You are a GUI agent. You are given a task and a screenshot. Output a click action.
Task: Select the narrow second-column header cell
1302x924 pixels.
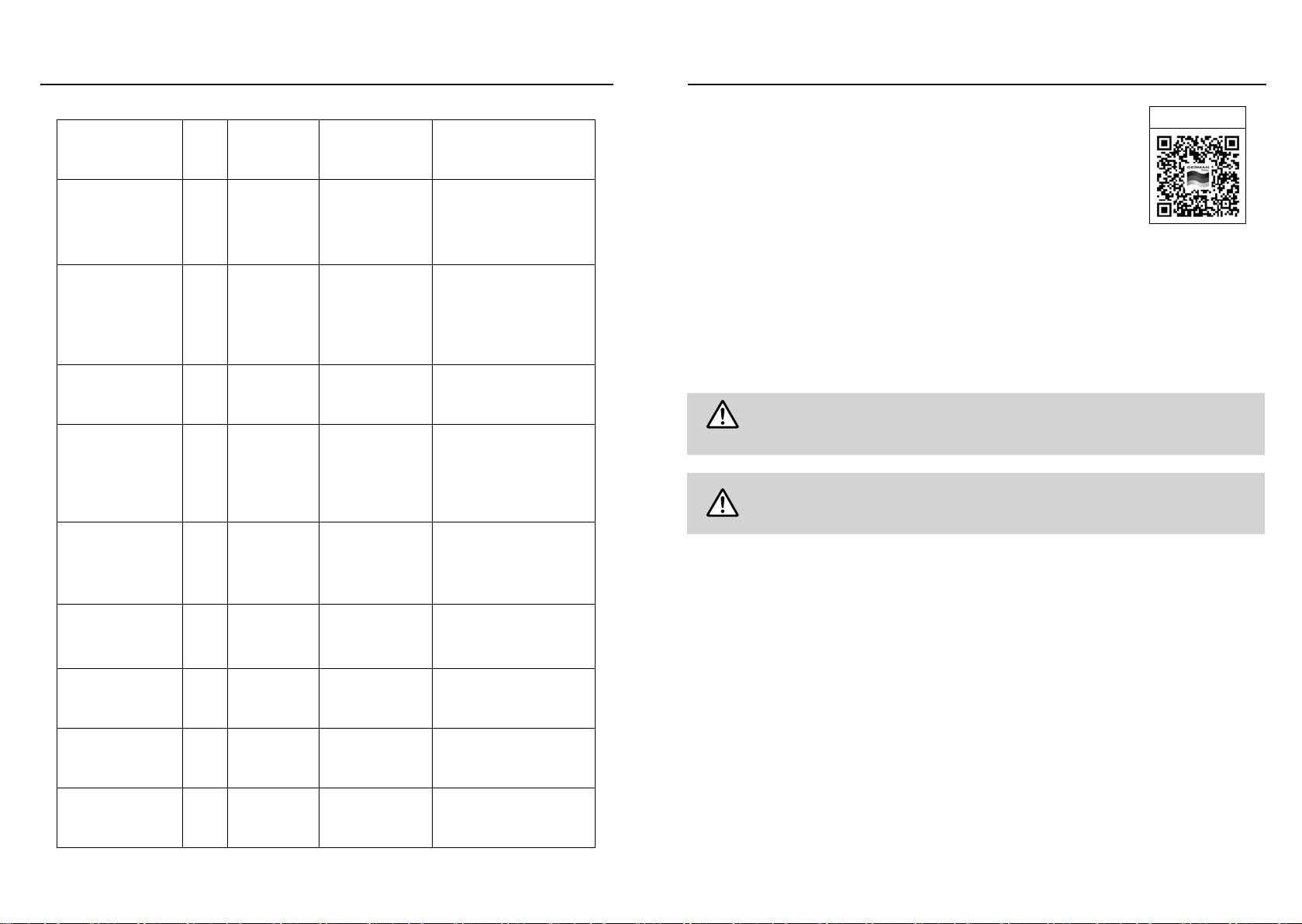coord(205,150)
